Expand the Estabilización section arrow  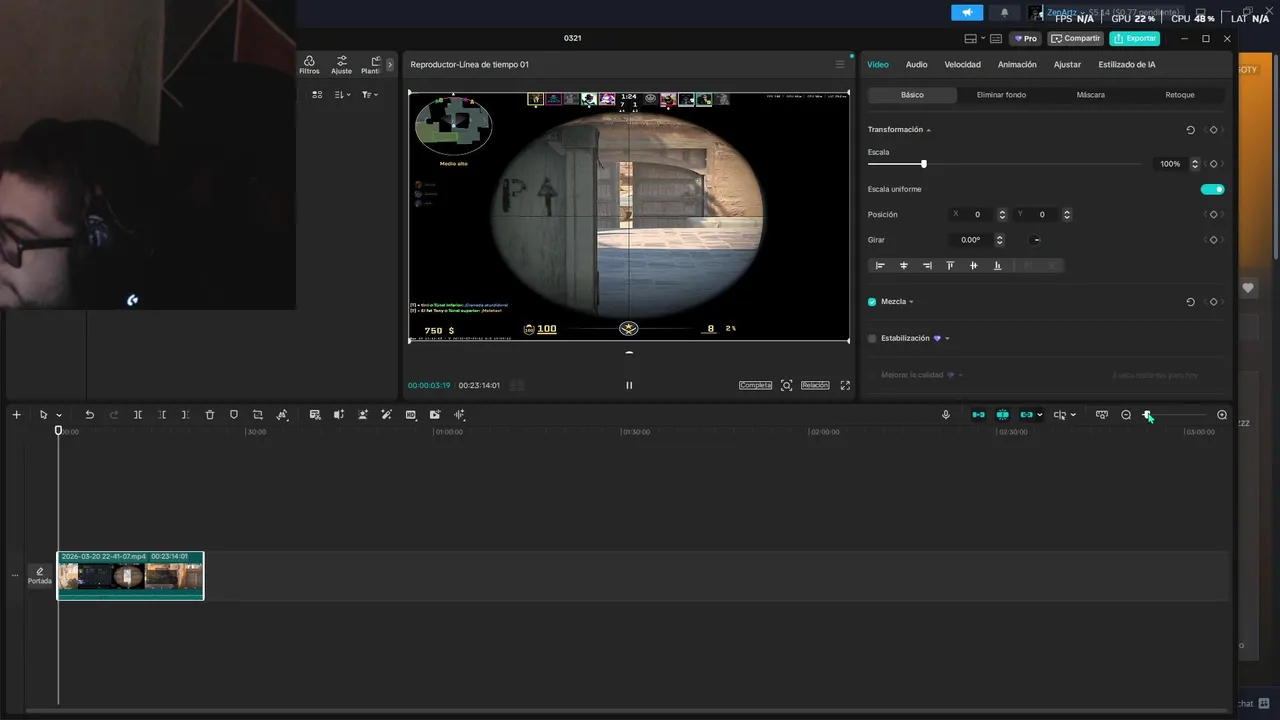point(947,339)
